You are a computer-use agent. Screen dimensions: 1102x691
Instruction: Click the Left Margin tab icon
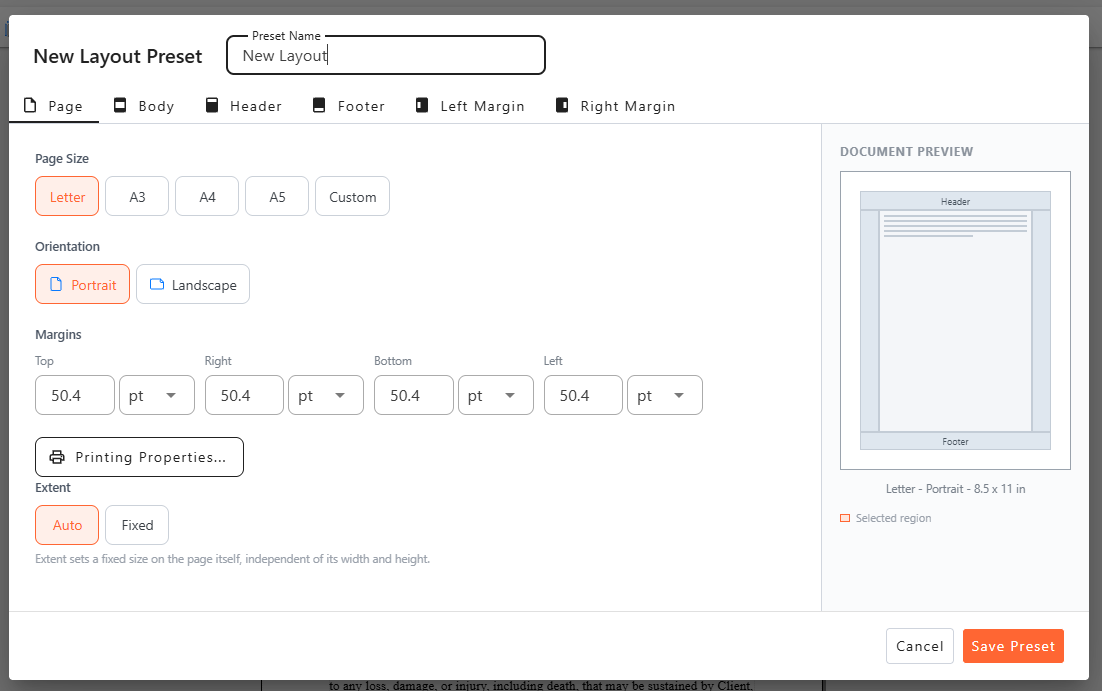[422, 105]
